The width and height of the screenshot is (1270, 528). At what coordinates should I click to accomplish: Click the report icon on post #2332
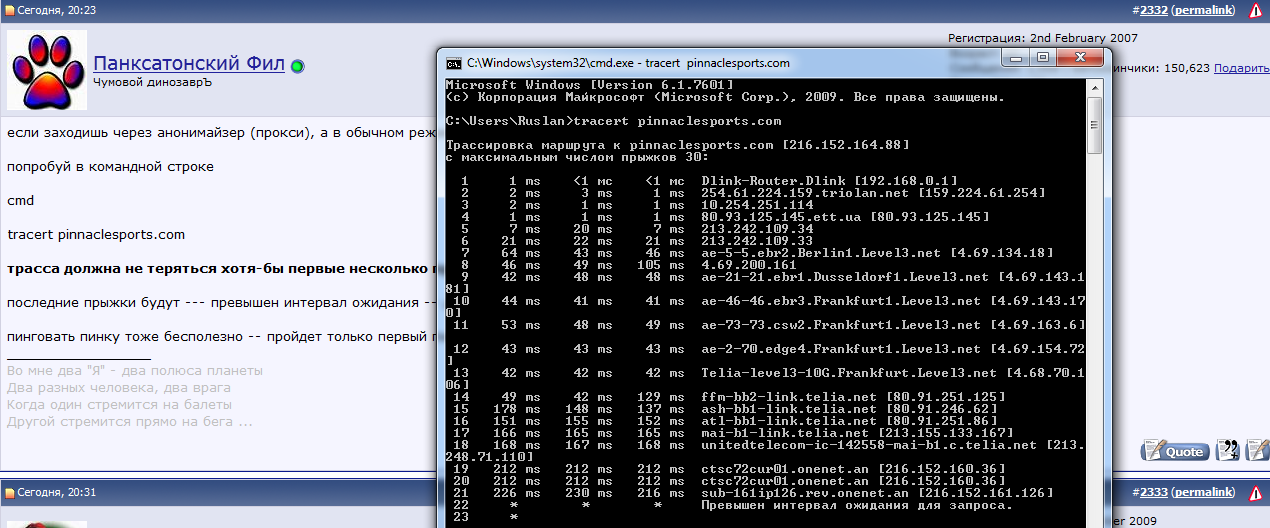tap(1256, 10)
